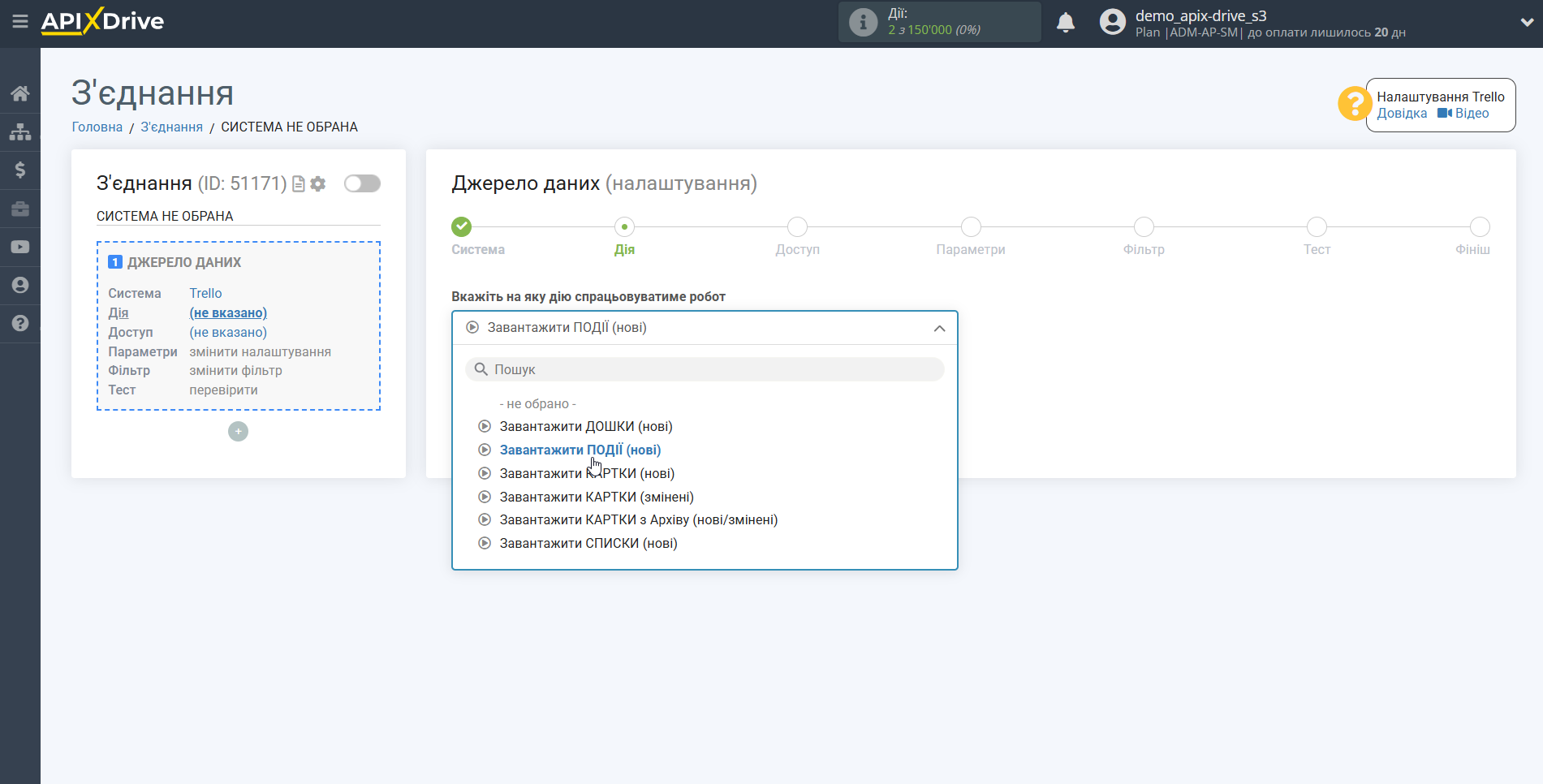Click the Система step circle
1543x784 pixels.
(462, 226)
